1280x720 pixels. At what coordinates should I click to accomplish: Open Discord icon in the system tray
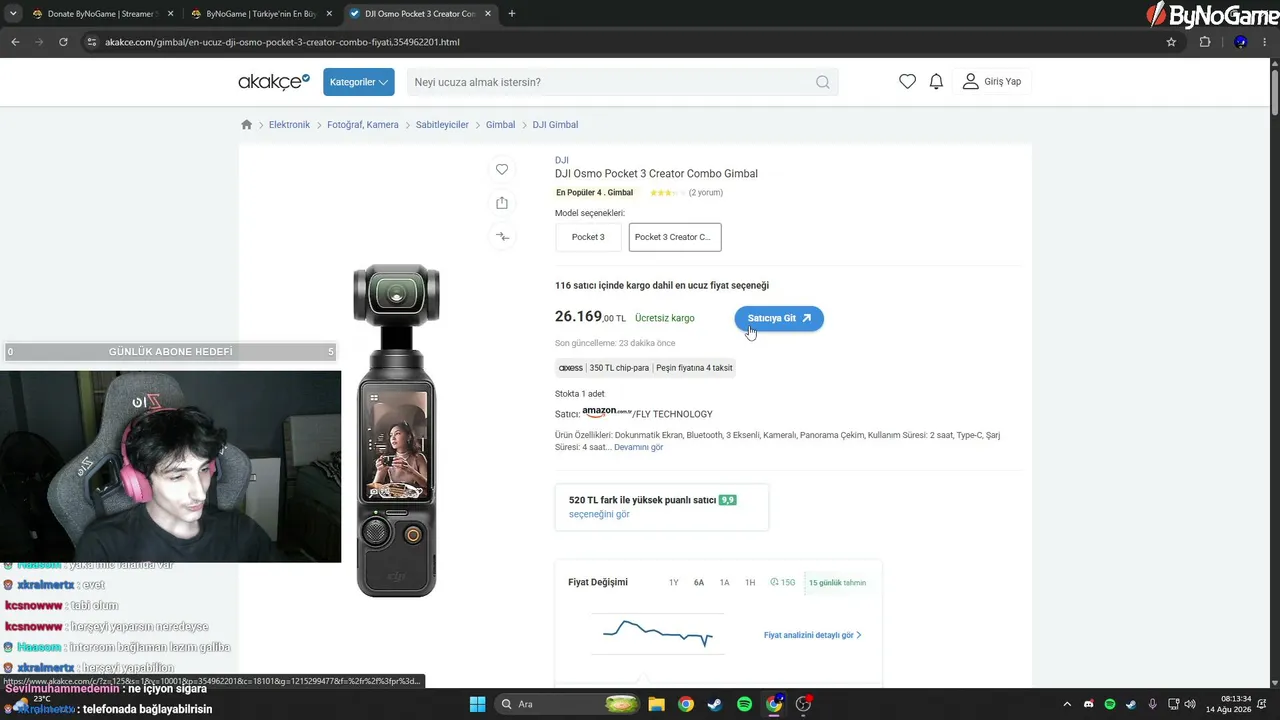1089,704
